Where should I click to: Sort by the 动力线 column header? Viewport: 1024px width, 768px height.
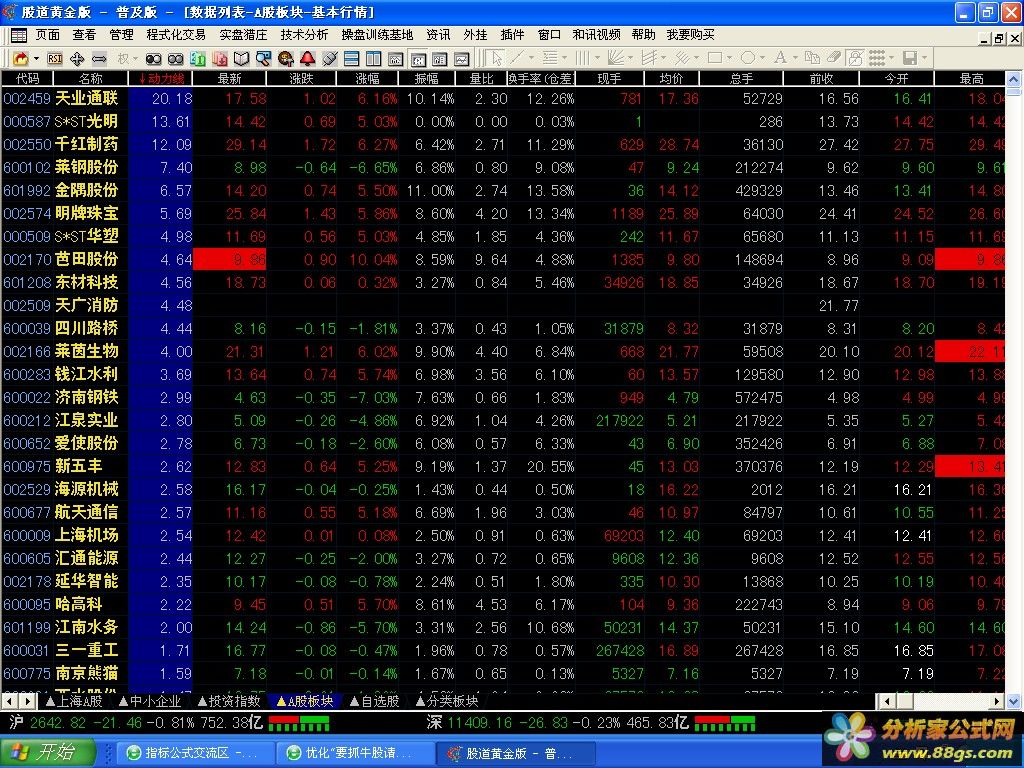(x=161, y=78)
